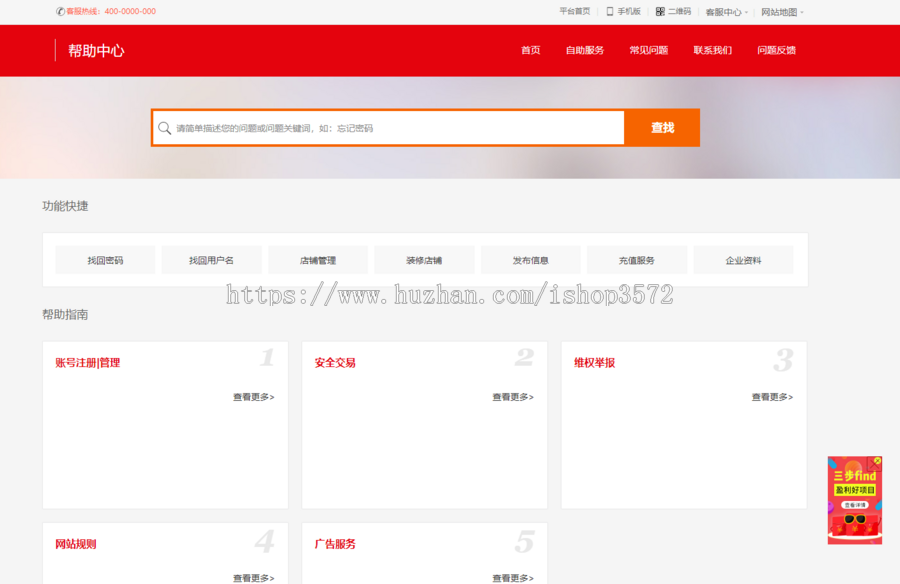
Task: Select the 装修店铺 shortcut
Action: (424, 260)
